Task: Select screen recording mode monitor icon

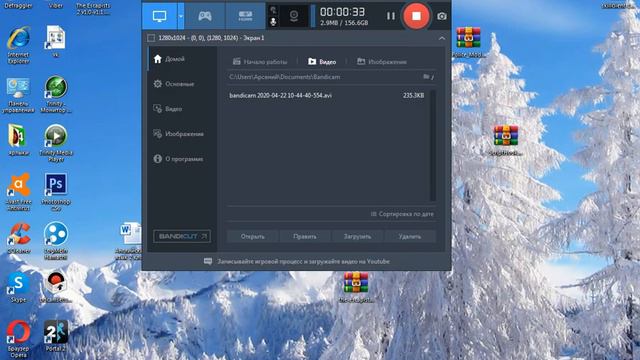Action: (160, 16)
